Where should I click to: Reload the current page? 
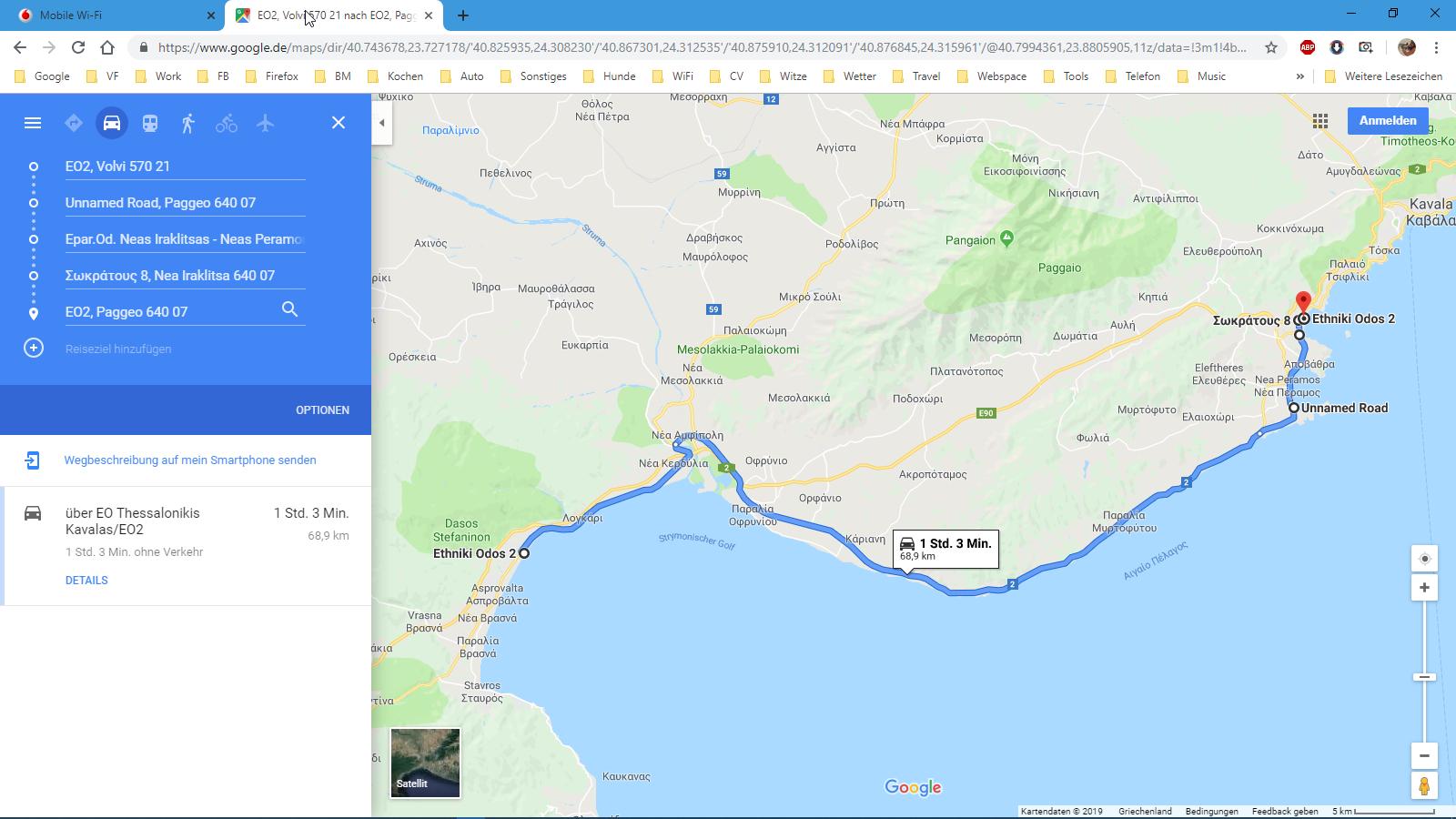tap(78, 47)
